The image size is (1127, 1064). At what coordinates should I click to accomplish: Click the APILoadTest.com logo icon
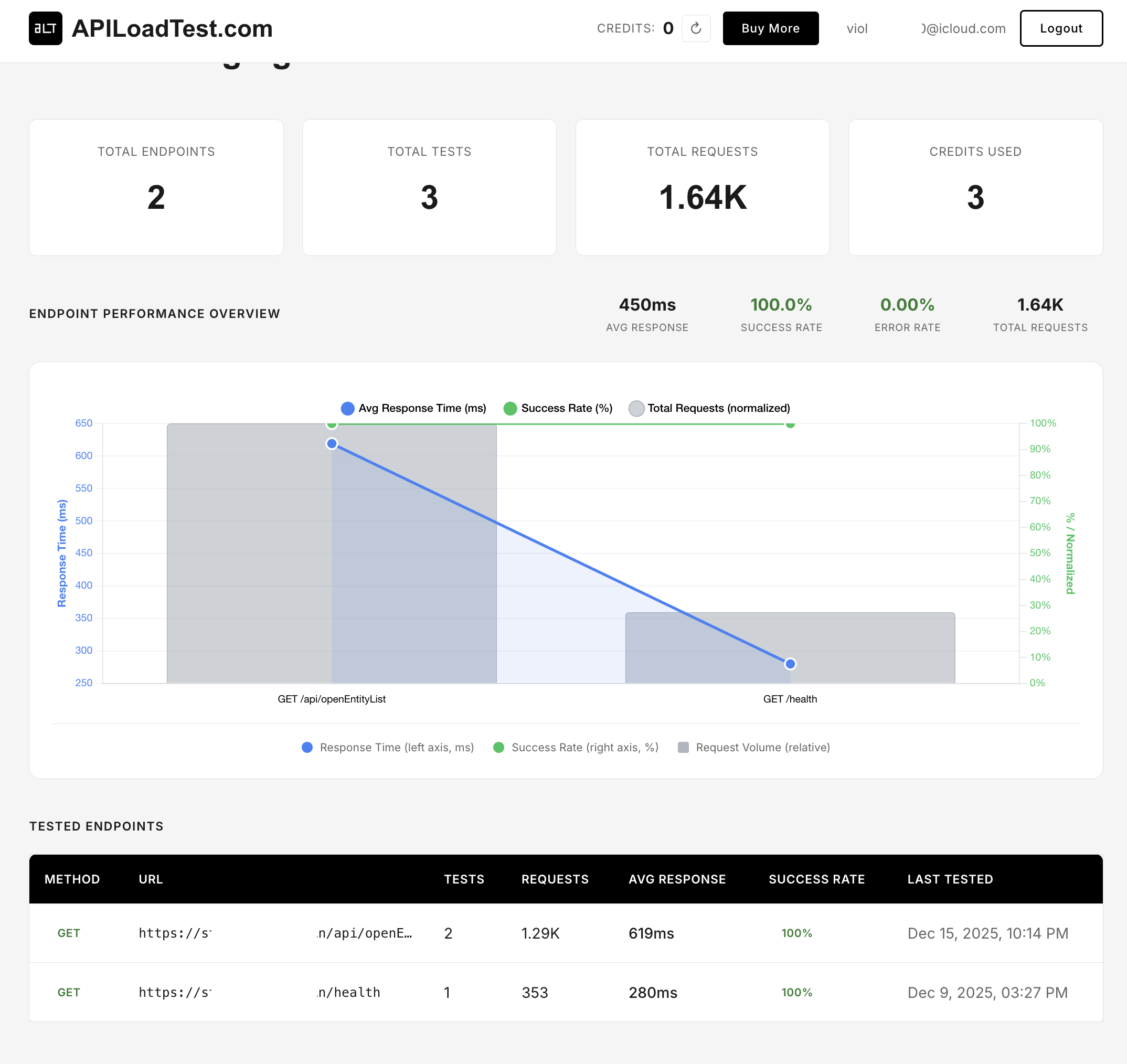(45, 28)
